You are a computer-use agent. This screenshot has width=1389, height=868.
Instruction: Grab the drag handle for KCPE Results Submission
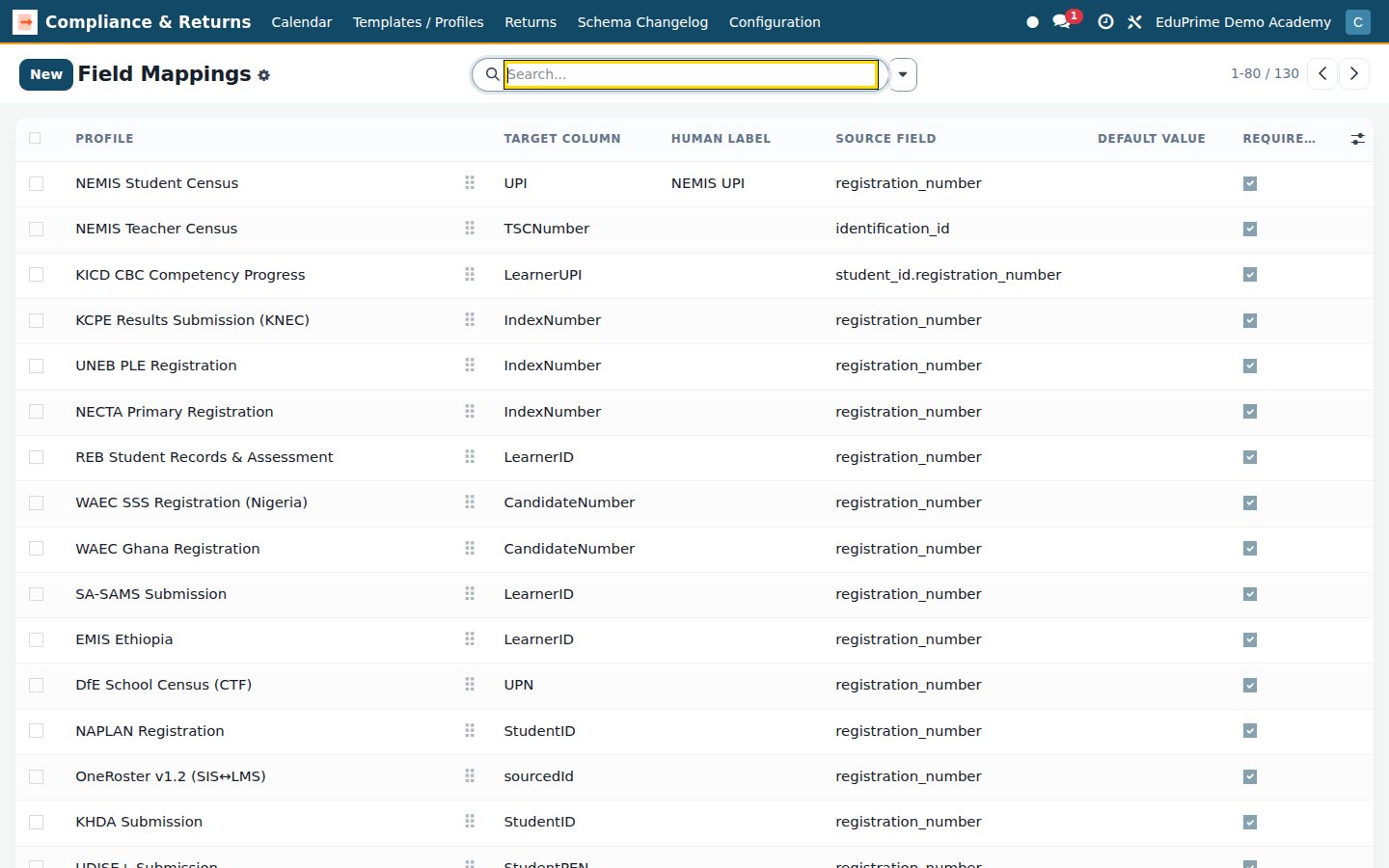tap(470, 319)
